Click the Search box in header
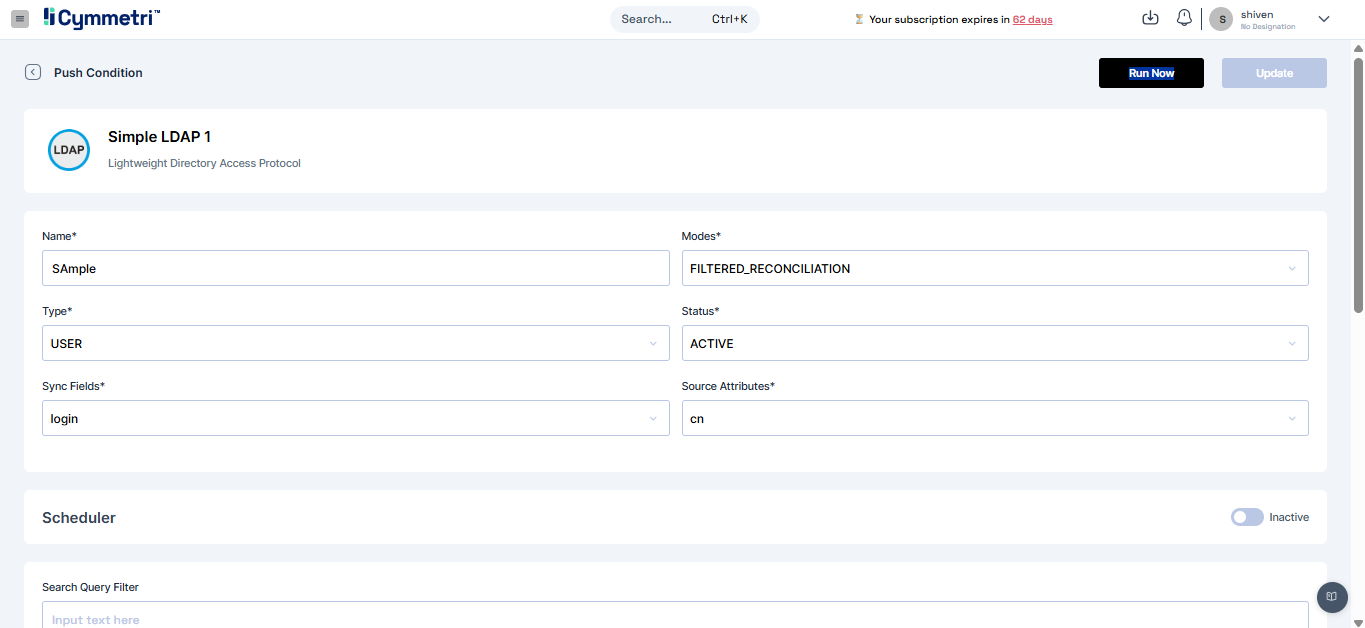 (x=685, y=19)
